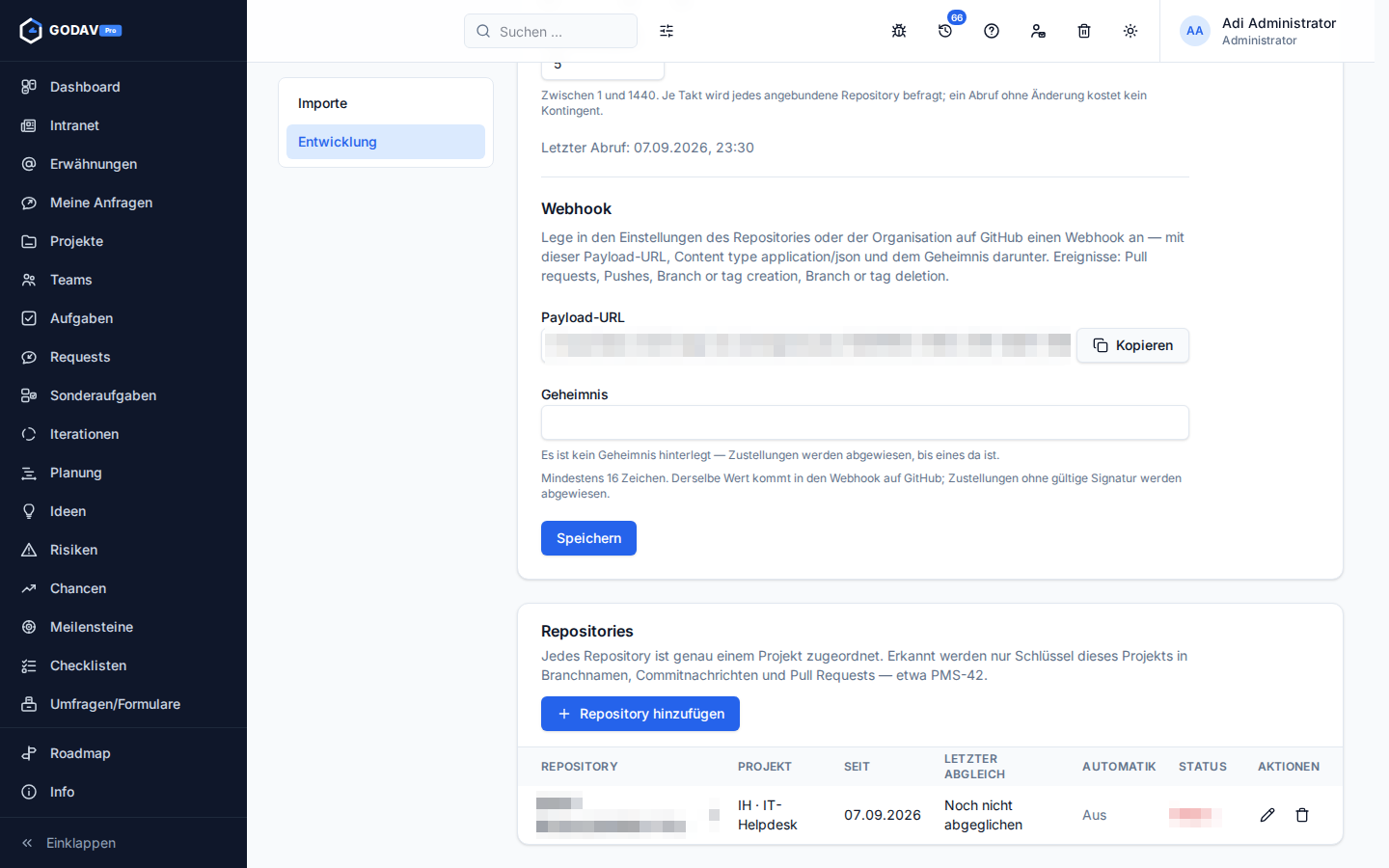
Task: Open the trash icon in top bar
Action: tap(1084, 31)
